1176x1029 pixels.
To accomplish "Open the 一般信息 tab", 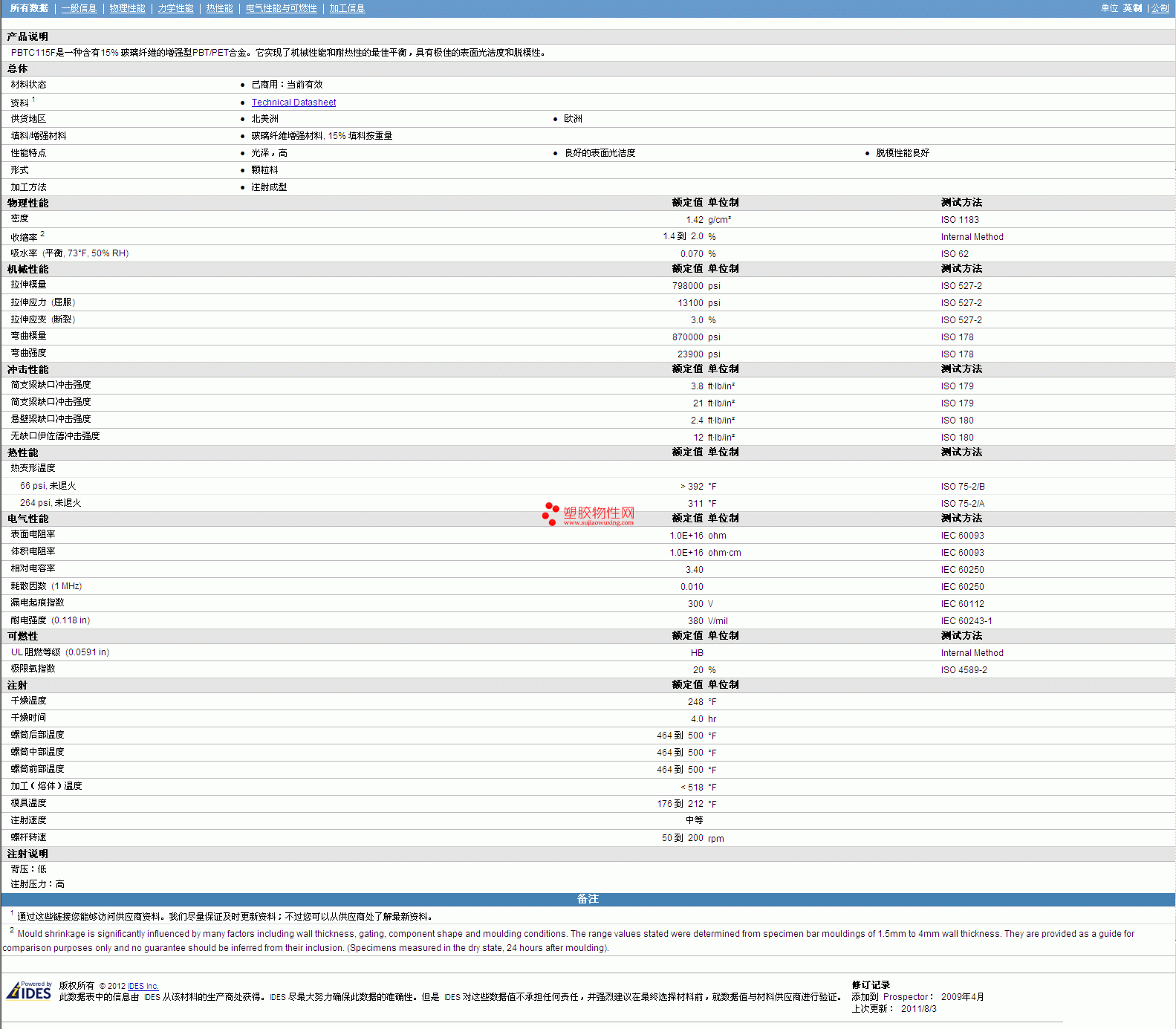I will [x=79, y=8].
